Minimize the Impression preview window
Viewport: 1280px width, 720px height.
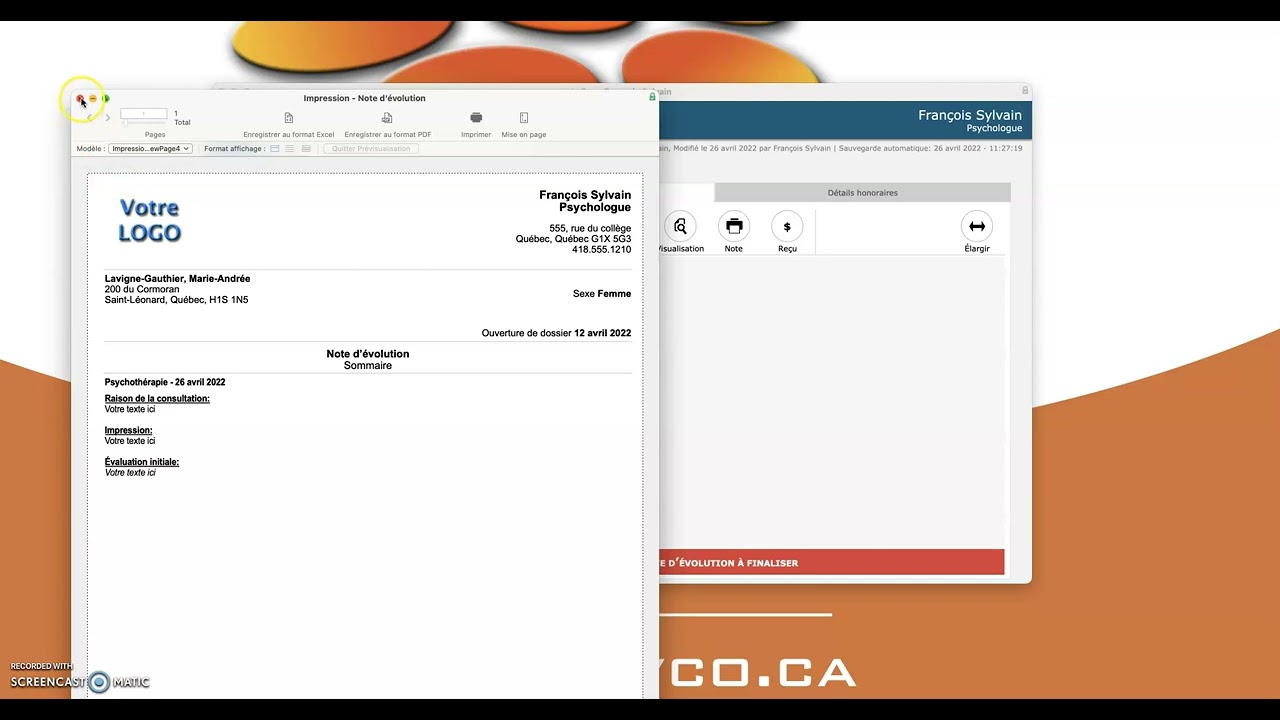[x=93, y=99]
